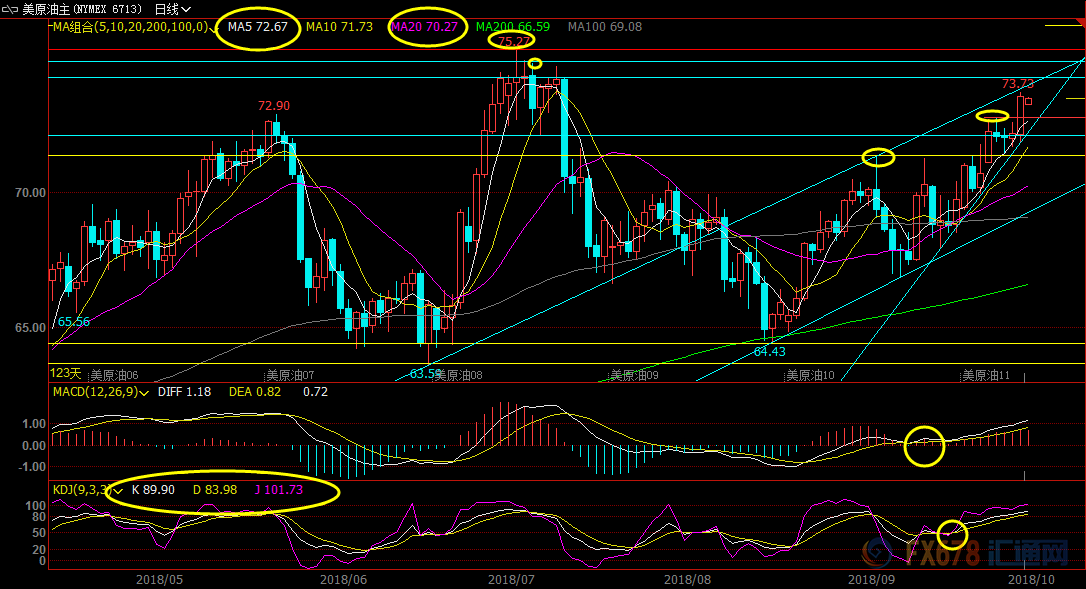
Task: Expand the KDJ(9,3,3) indicator dropdown
Action: click(118, 491)
